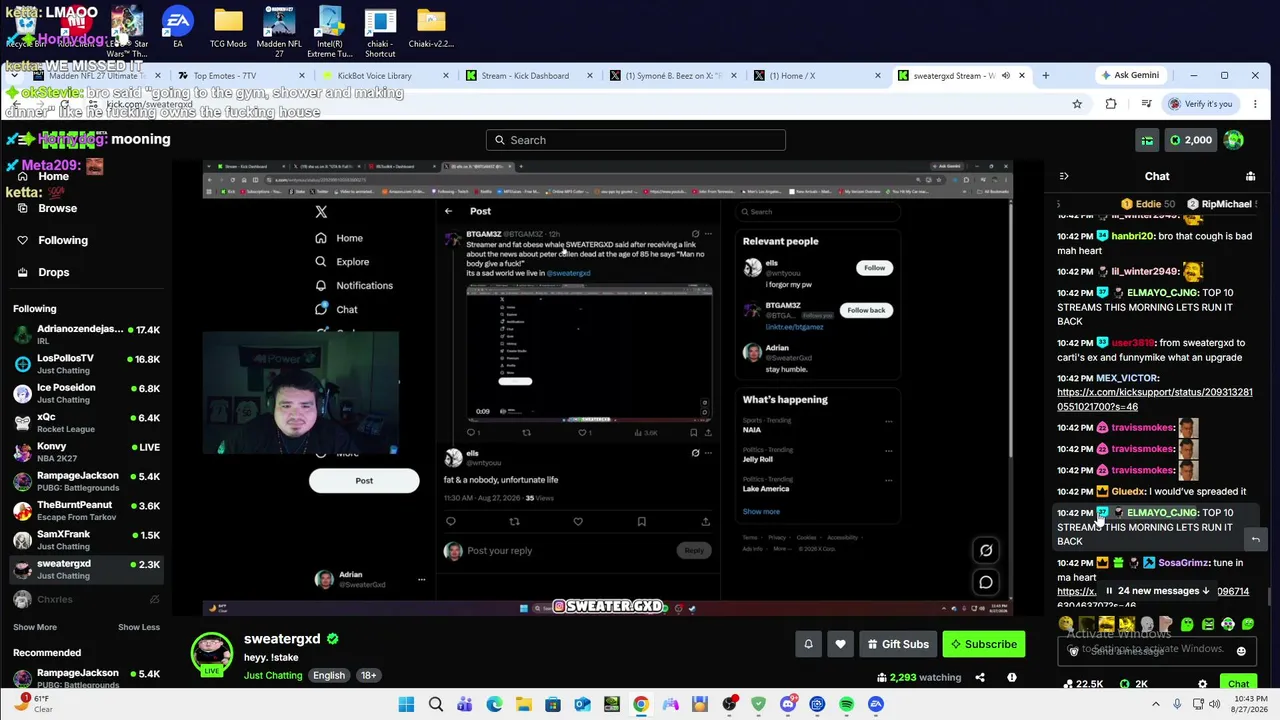This screenshot has width=1280, height=720.
Task: Open TheBurntPeanut channel in Following list
Action: point(85,511)
